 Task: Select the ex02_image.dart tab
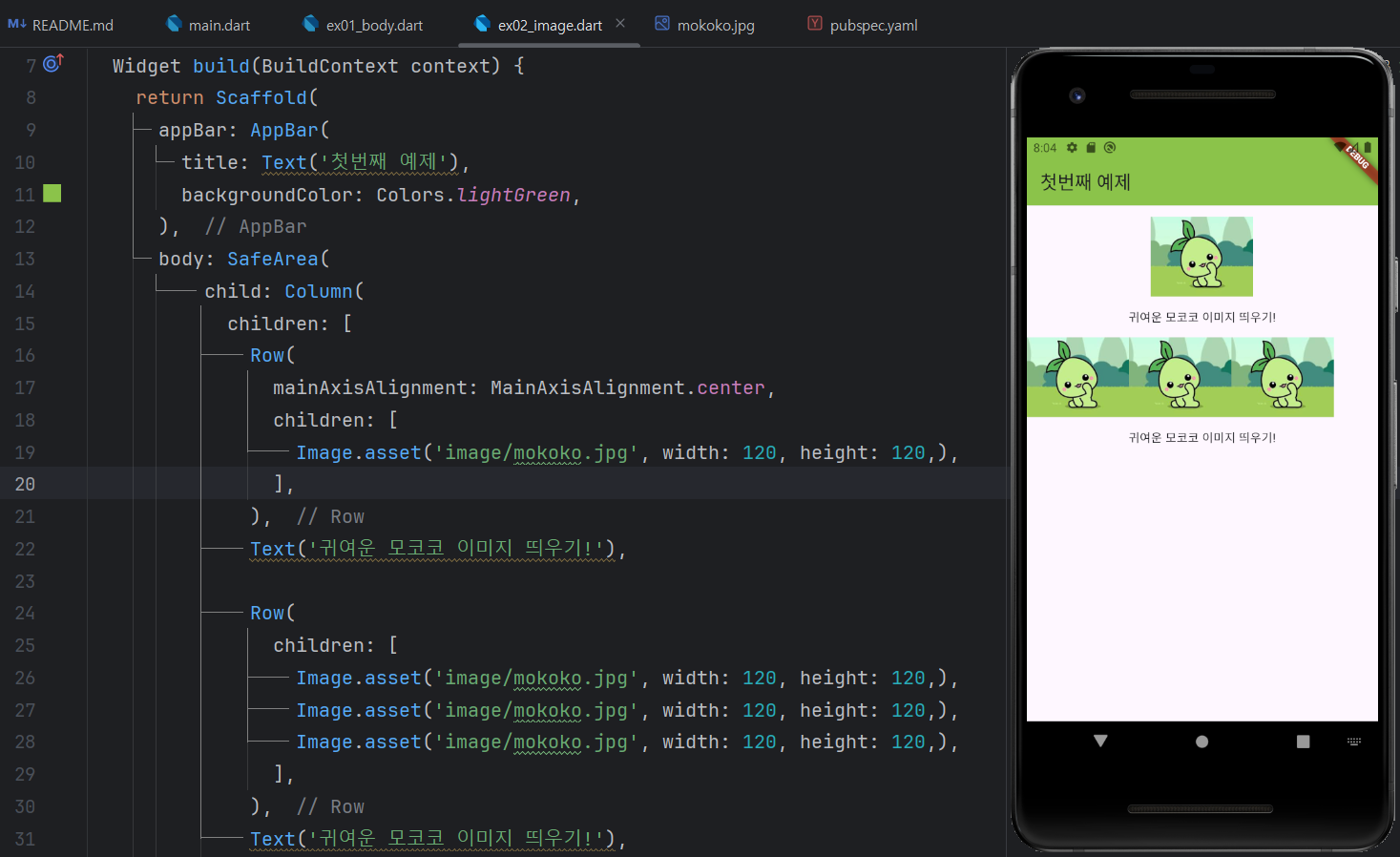tap(549, 25)
